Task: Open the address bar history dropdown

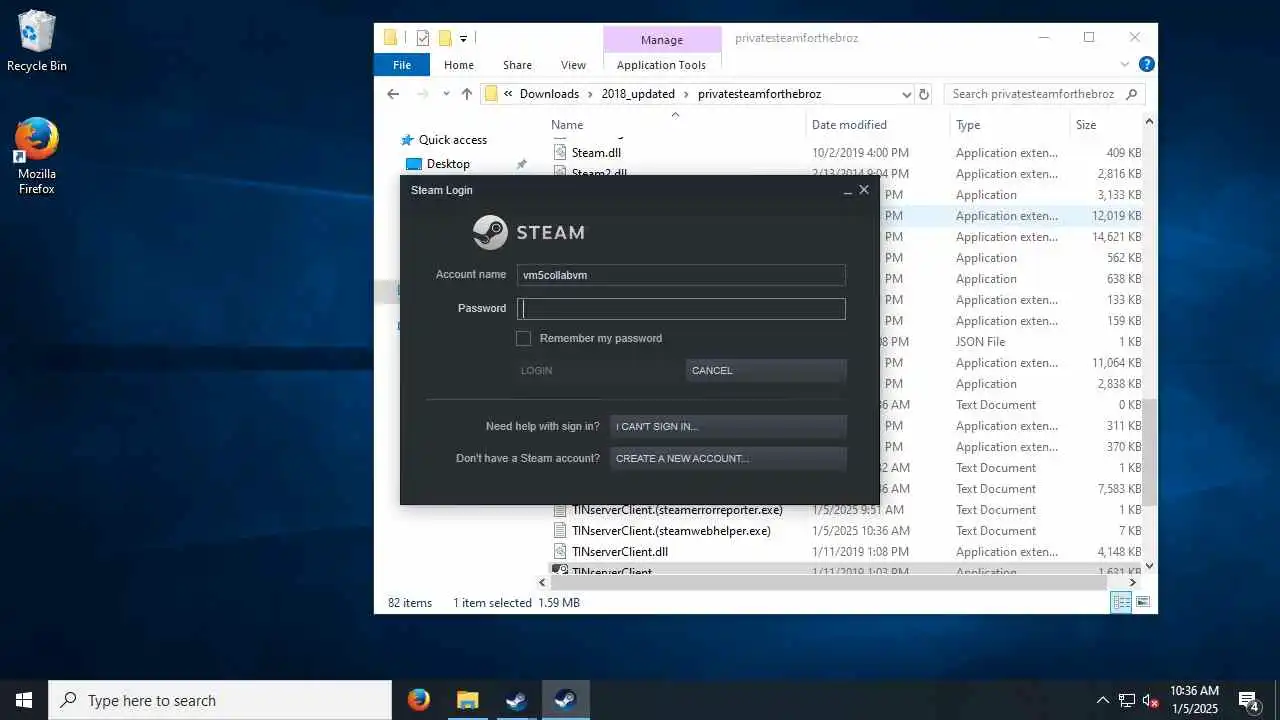Action: 906,94
